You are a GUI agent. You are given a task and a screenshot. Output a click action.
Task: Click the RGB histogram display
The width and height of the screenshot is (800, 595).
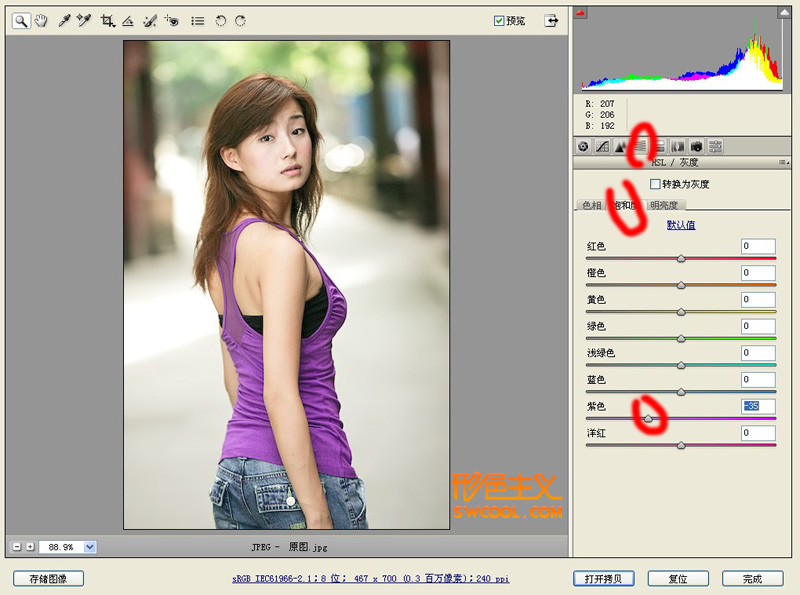point(682,49)
